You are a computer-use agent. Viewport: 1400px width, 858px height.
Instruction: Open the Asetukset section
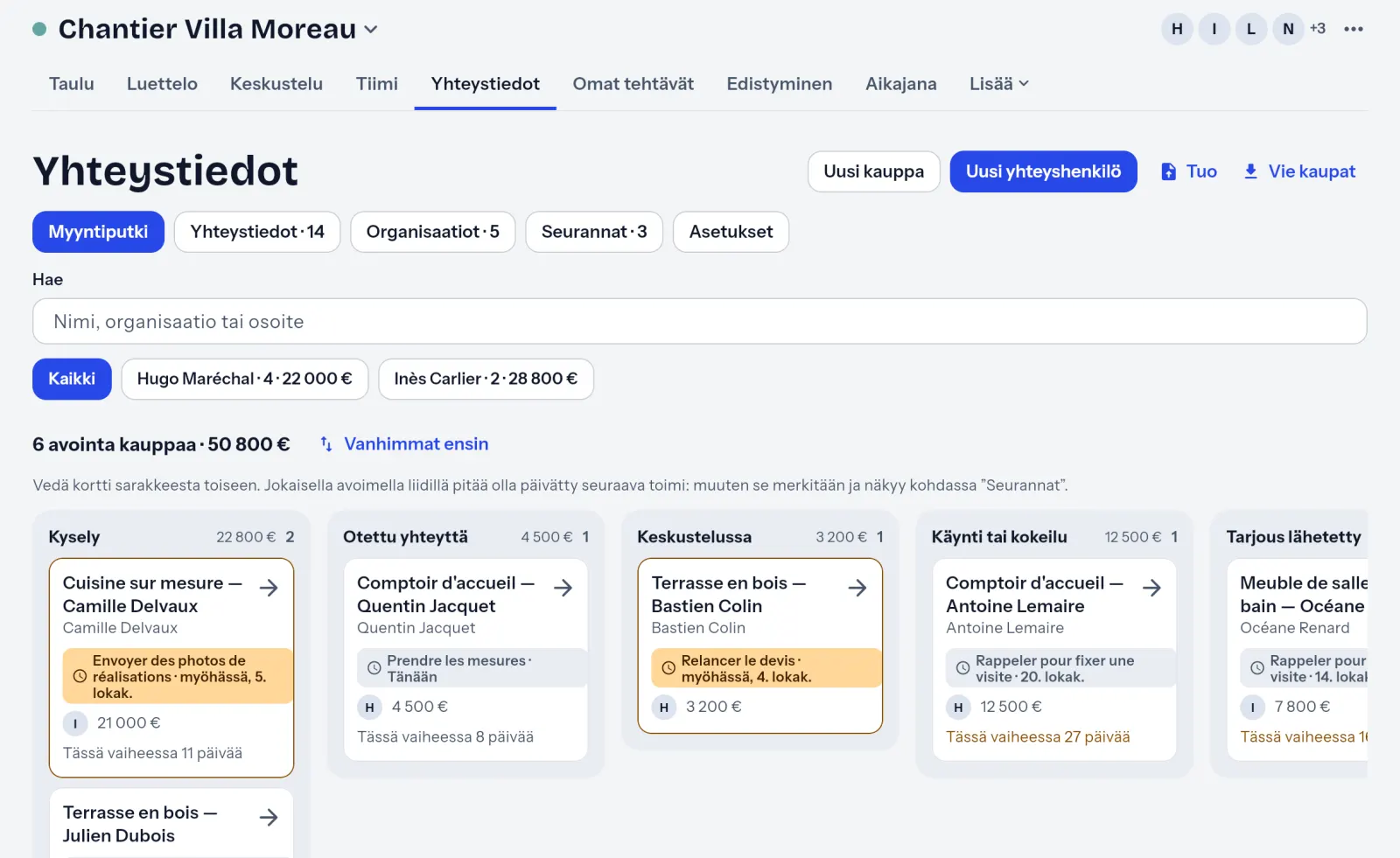click(x=731, y=232)
